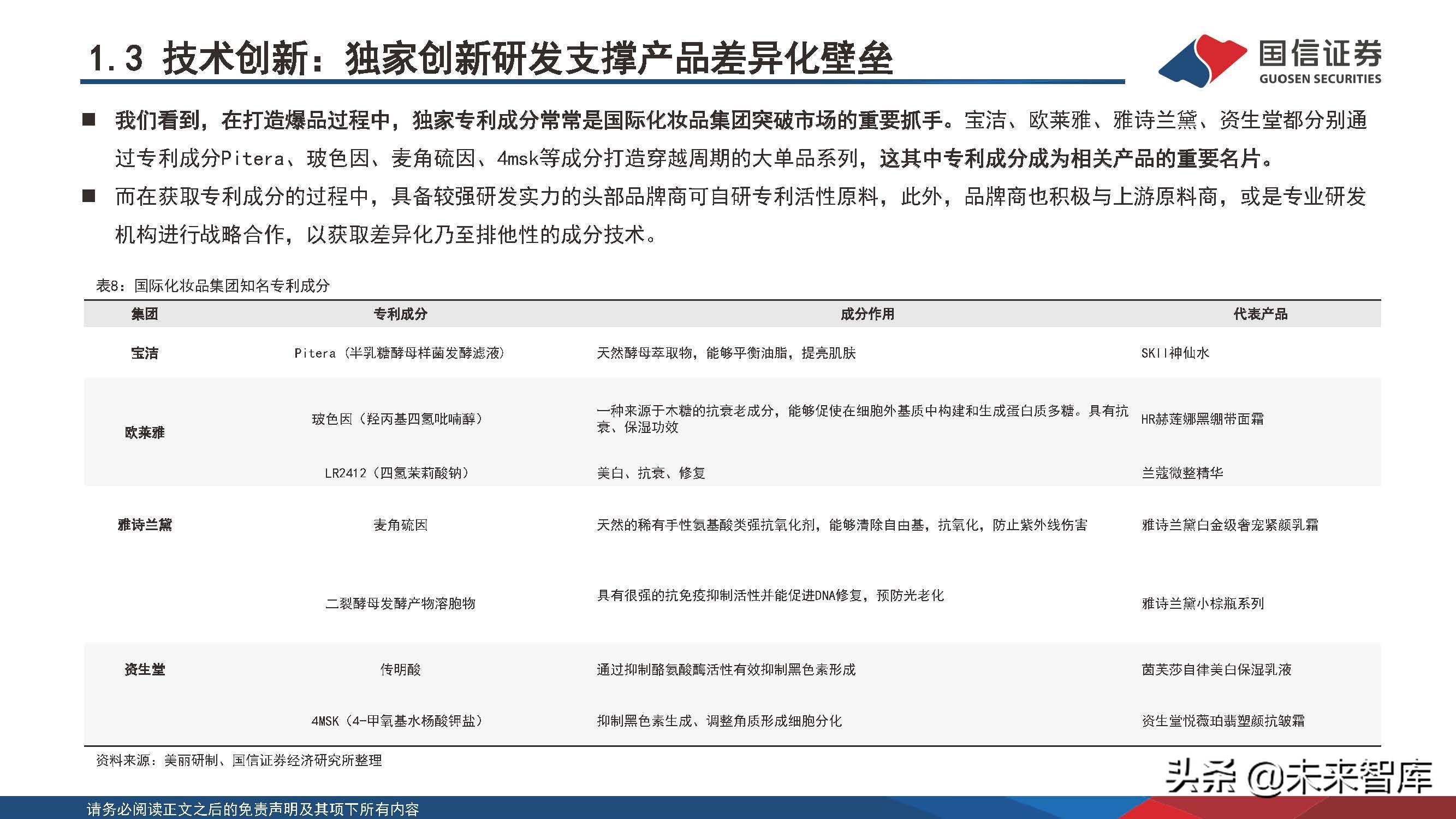The image size is (1456, 819).
Task: Select the 集团 column header
Action: (144, 314)
